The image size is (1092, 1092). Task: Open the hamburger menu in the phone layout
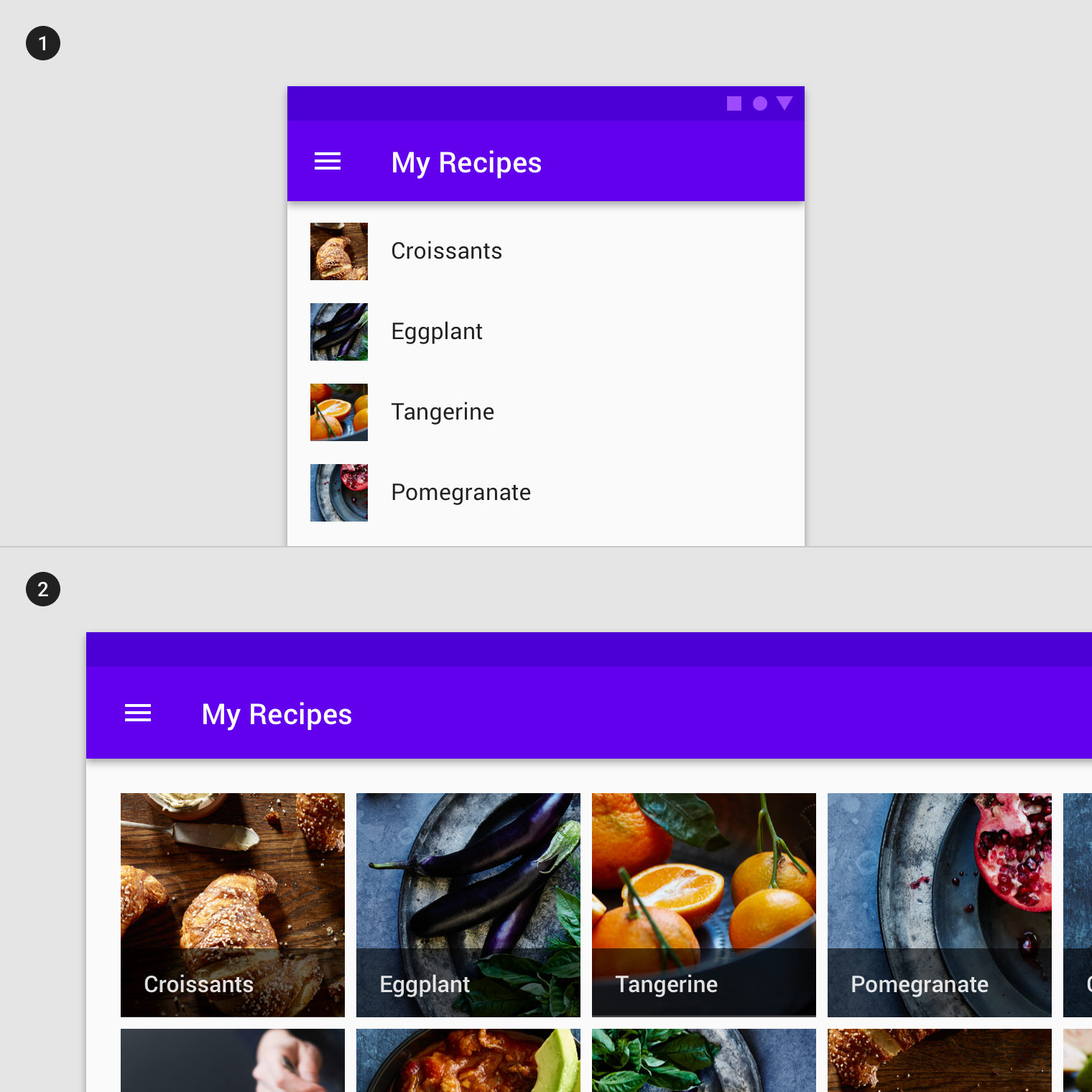[x=328, y=162]
